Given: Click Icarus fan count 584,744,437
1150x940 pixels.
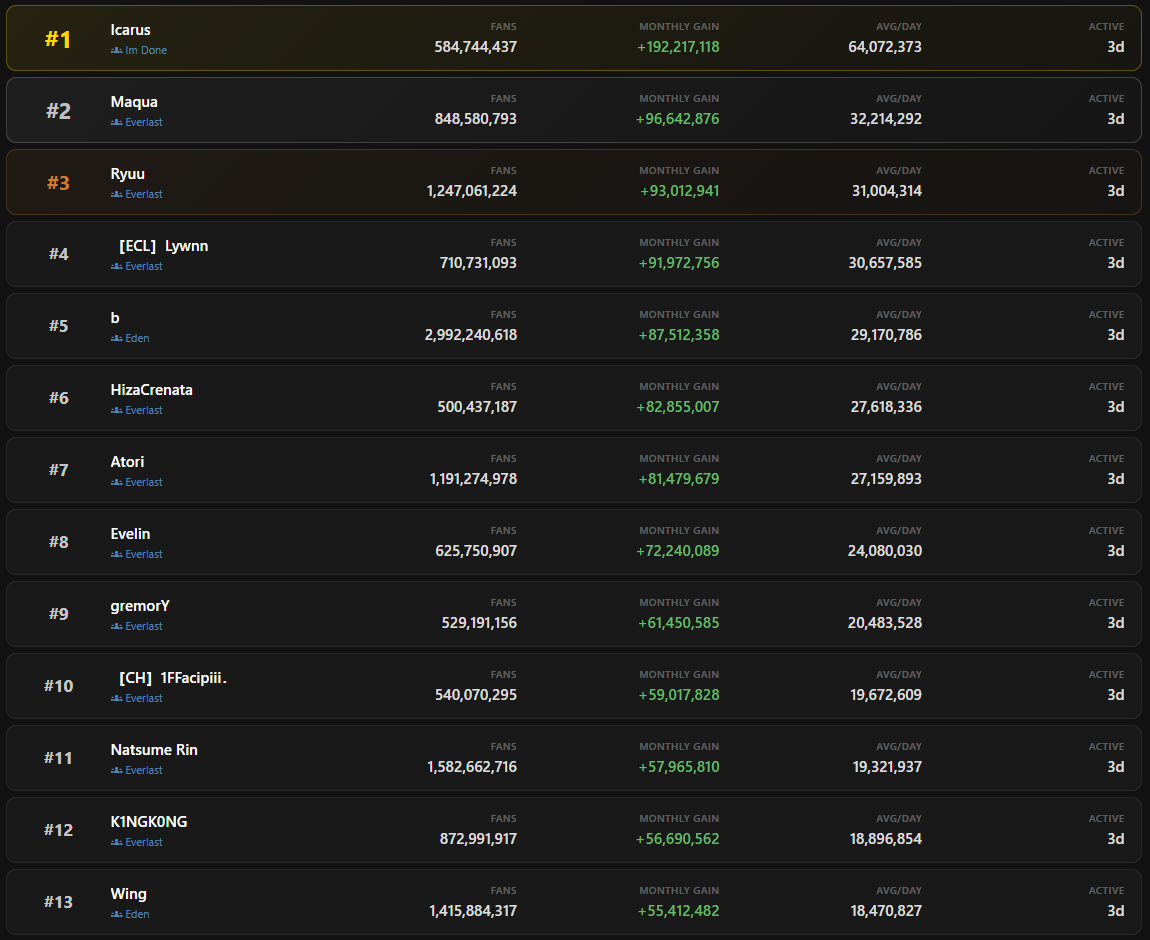Looking at the screenshot, I should [475, 47].
